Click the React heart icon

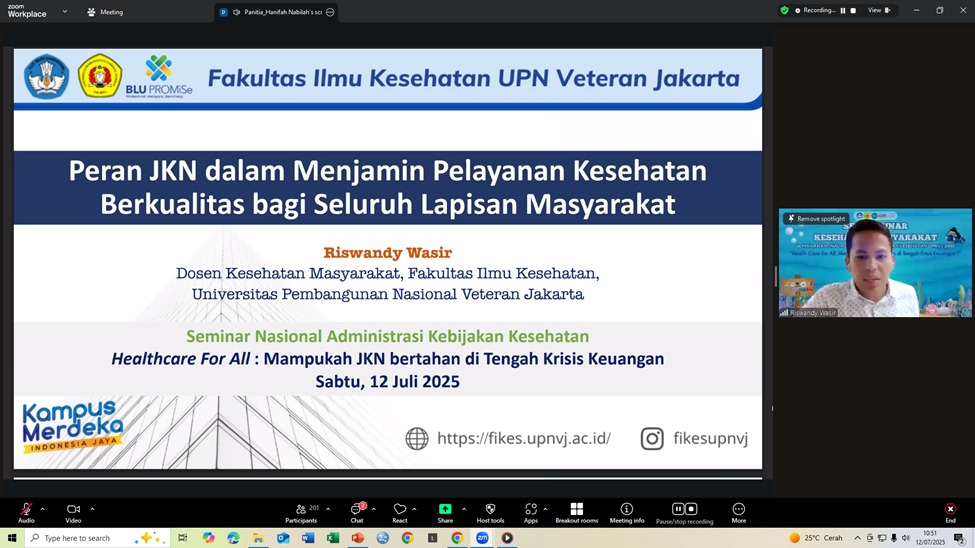coord(400,511)
